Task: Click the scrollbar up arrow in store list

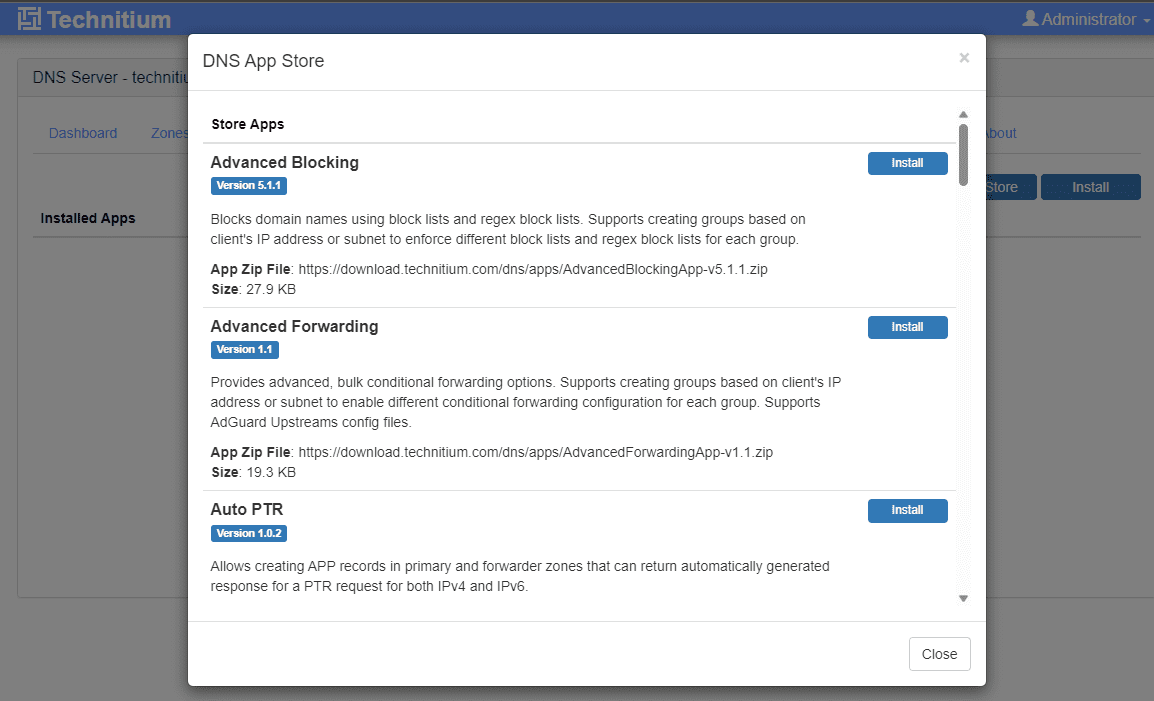Action: [963, 115]
